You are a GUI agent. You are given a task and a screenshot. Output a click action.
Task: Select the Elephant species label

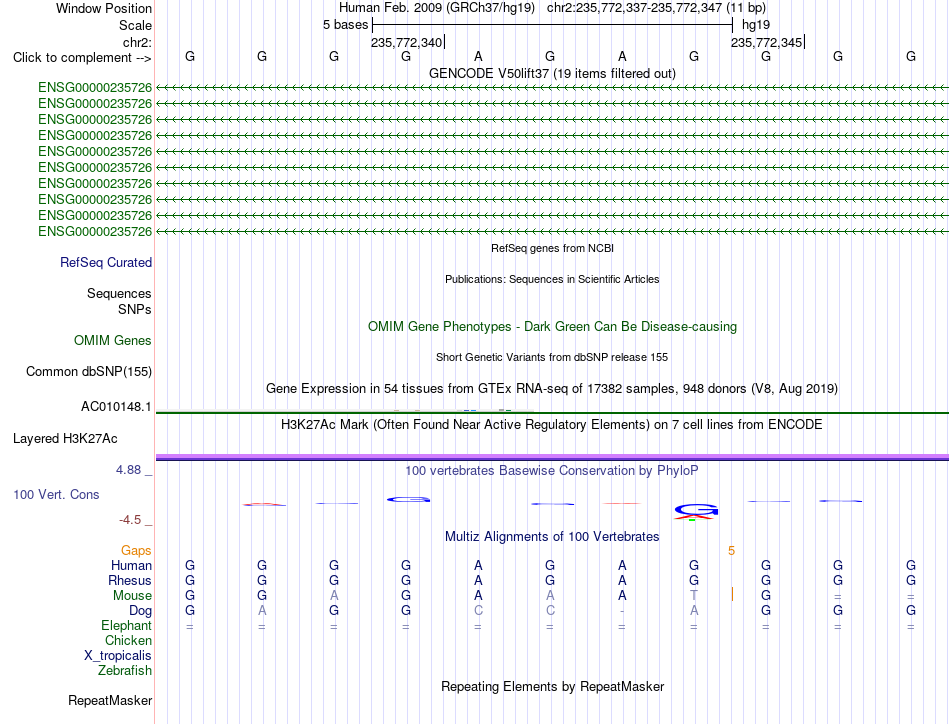(127, 625)
